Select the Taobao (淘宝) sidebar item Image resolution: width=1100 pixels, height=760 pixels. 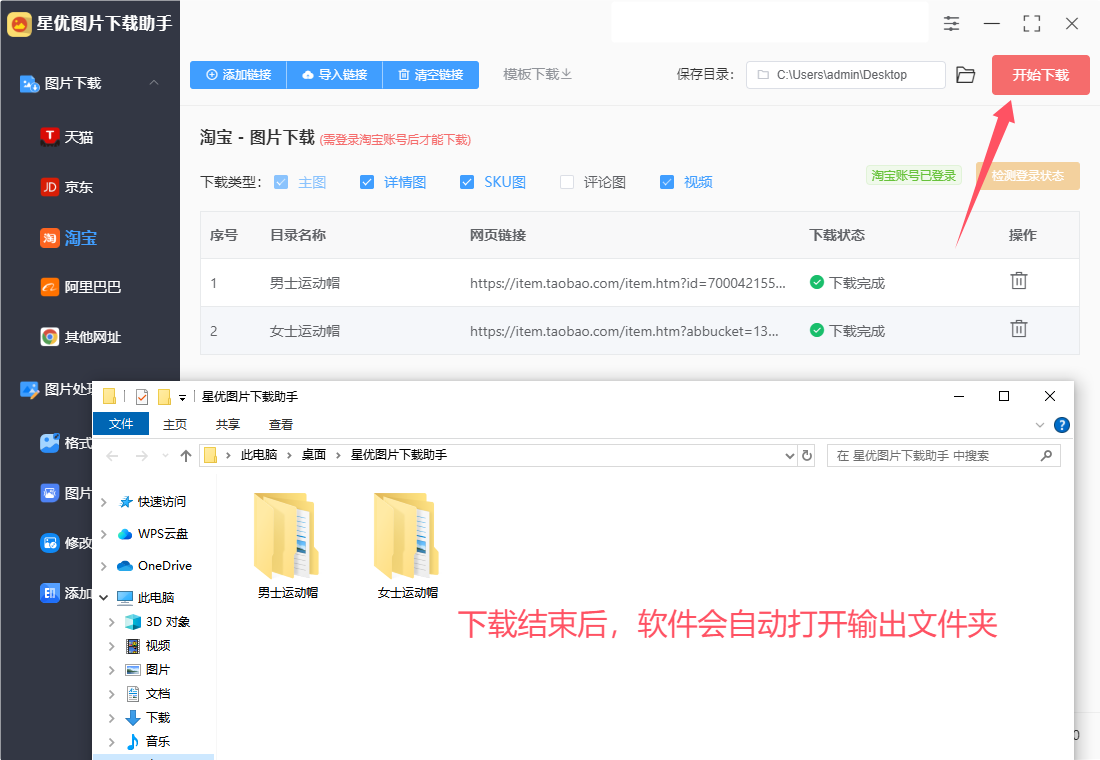[x=69, y=238]
